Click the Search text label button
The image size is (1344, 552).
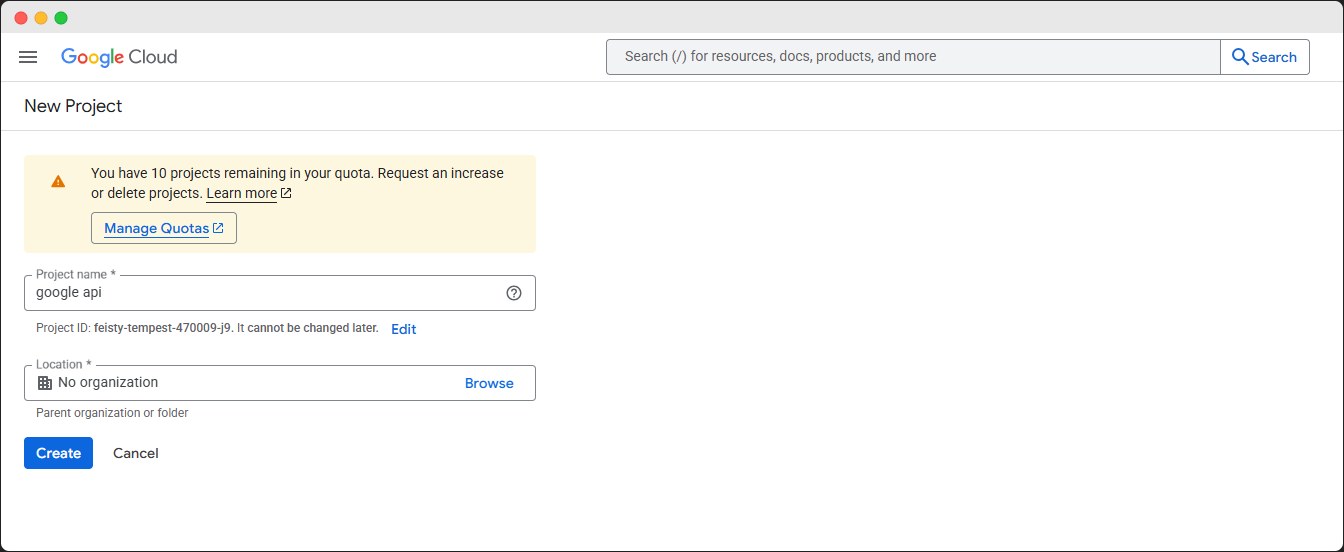point(1274,57)
